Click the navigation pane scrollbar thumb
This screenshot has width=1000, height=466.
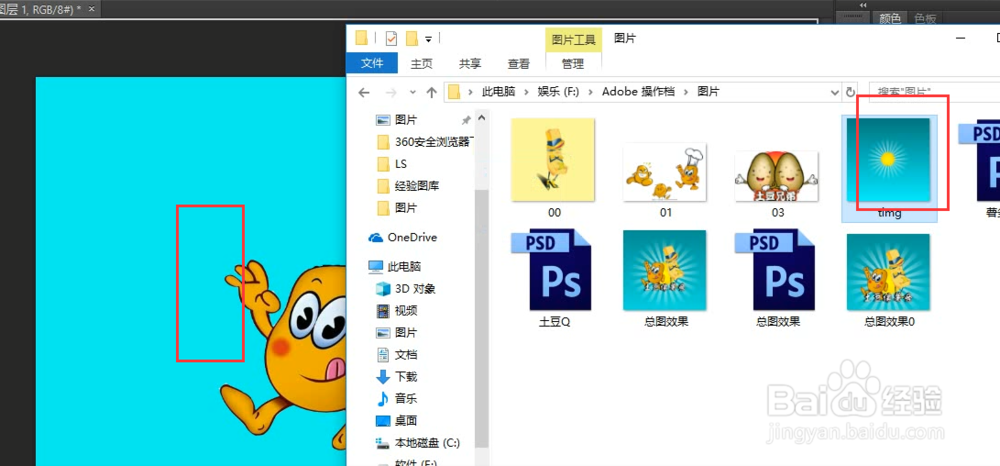coord(482,317)
